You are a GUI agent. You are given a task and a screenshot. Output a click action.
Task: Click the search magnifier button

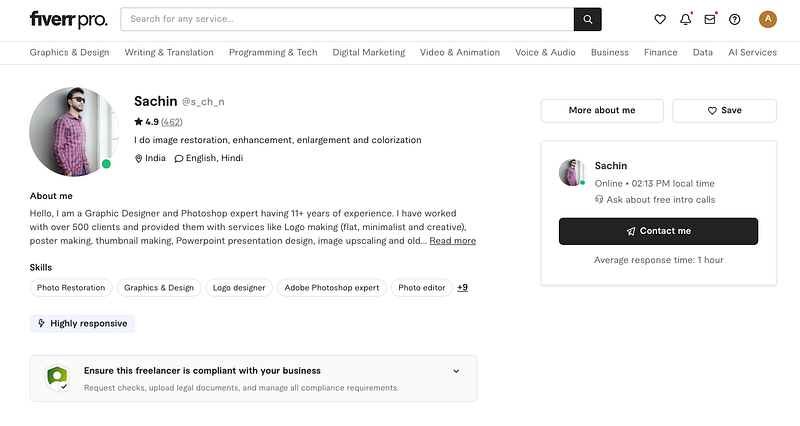coord(587,19)
